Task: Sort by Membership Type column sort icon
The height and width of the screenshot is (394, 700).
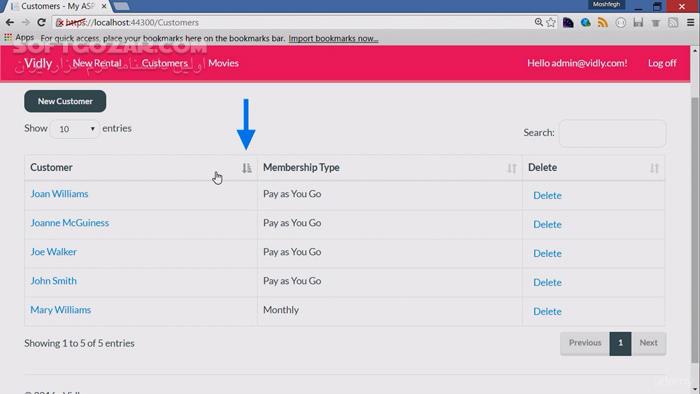Action: click(x=512, y=168)
